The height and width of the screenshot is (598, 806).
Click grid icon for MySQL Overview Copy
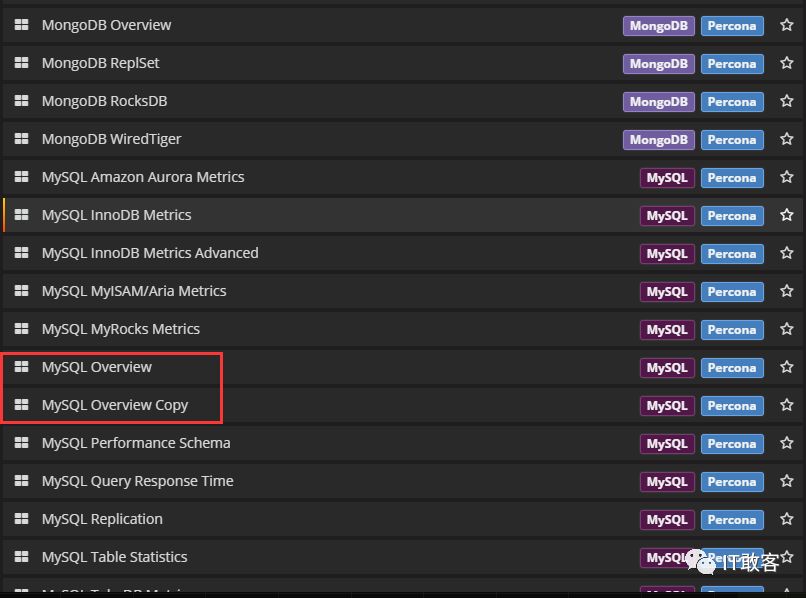22,405
